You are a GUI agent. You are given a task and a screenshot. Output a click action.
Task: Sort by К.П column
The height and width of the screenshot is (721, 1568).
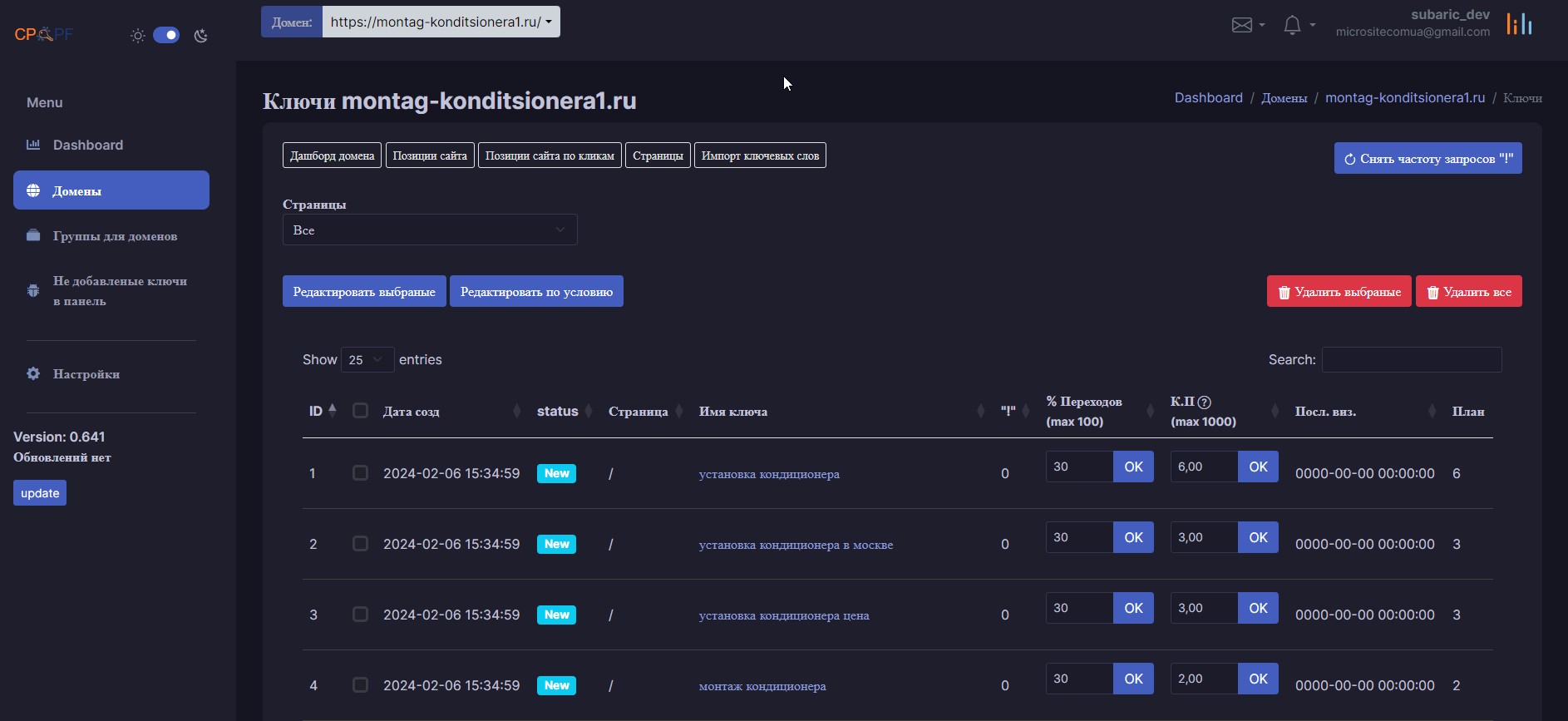(1225, 411)
